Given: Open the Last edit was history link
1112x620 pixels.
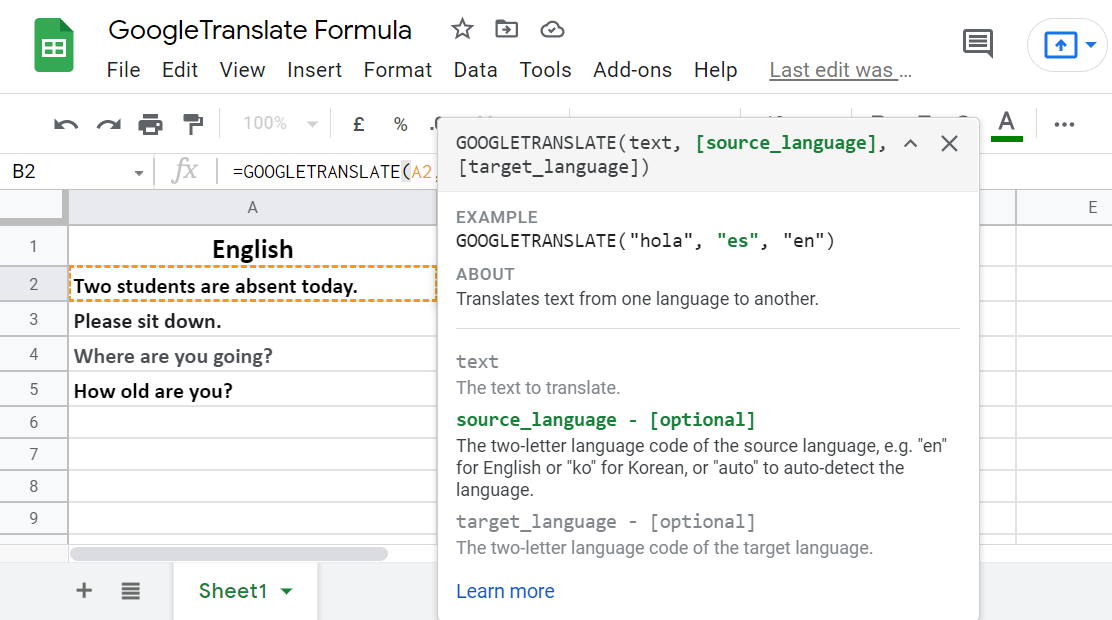Looking at the screenshot, I should tap(840, 70).
